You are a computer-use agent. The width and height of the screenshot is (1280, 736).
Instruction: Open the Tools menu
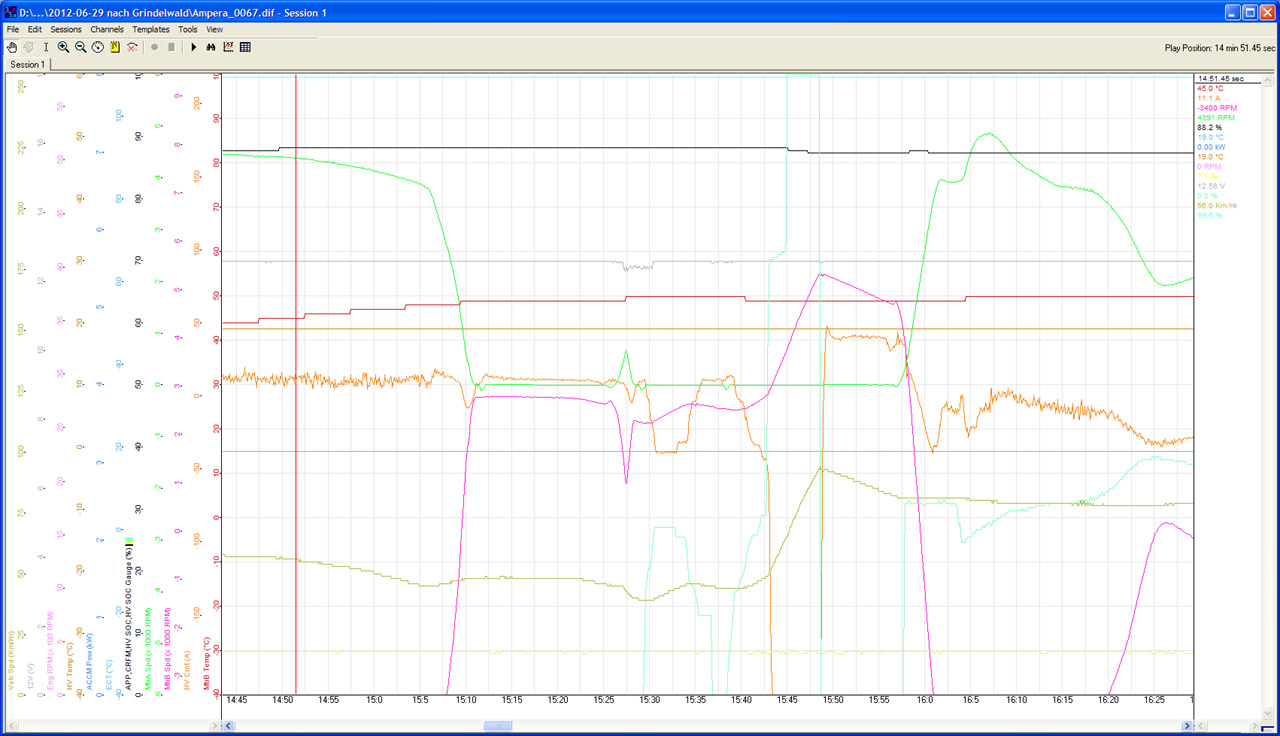(188, 30)
